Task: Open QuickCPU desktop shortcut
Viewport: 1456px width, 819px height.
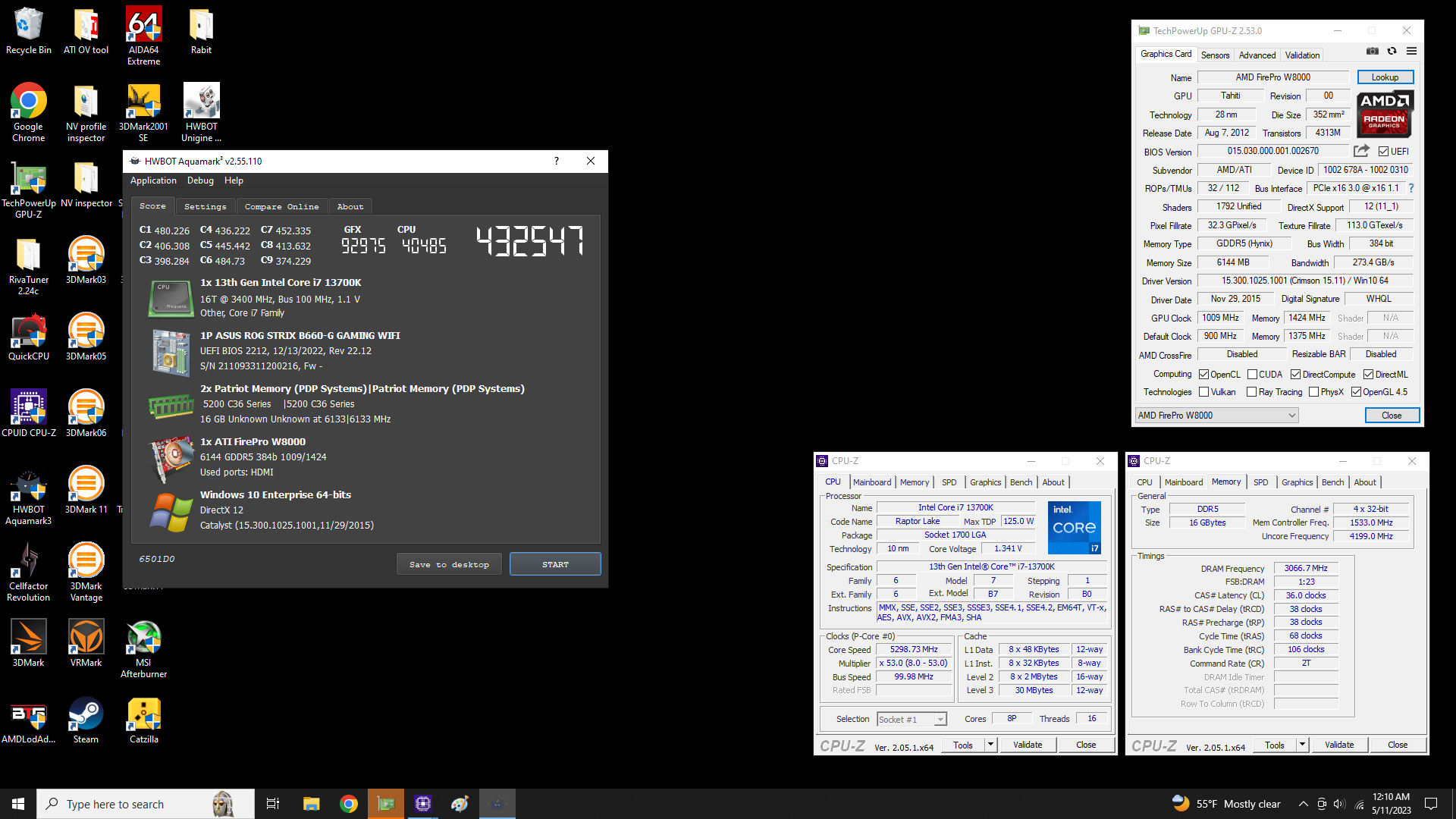Action: [x=29, y=337]
